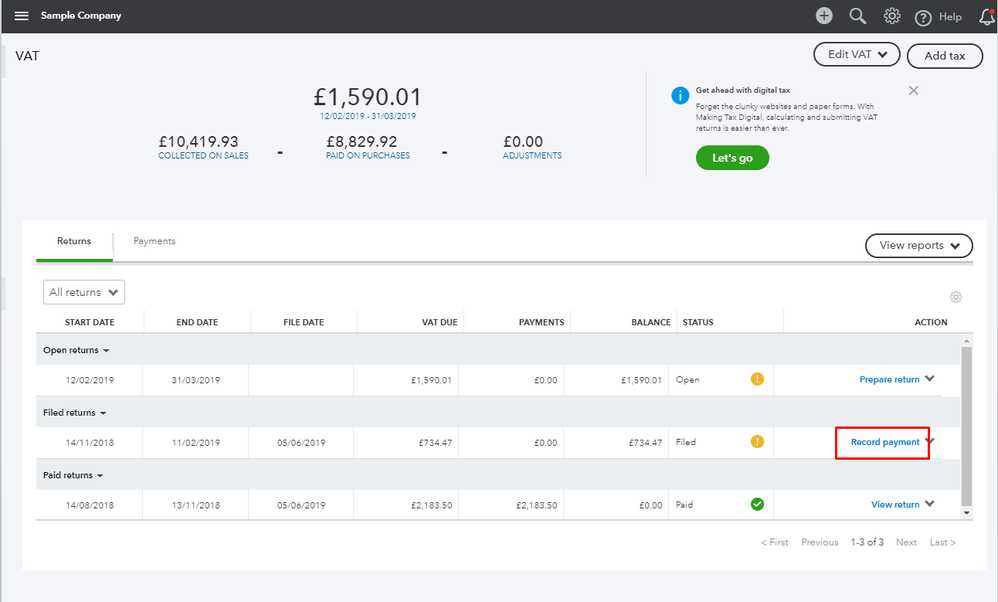
Task: Open the View reports dropdown
Action: [x=917, y=245]
